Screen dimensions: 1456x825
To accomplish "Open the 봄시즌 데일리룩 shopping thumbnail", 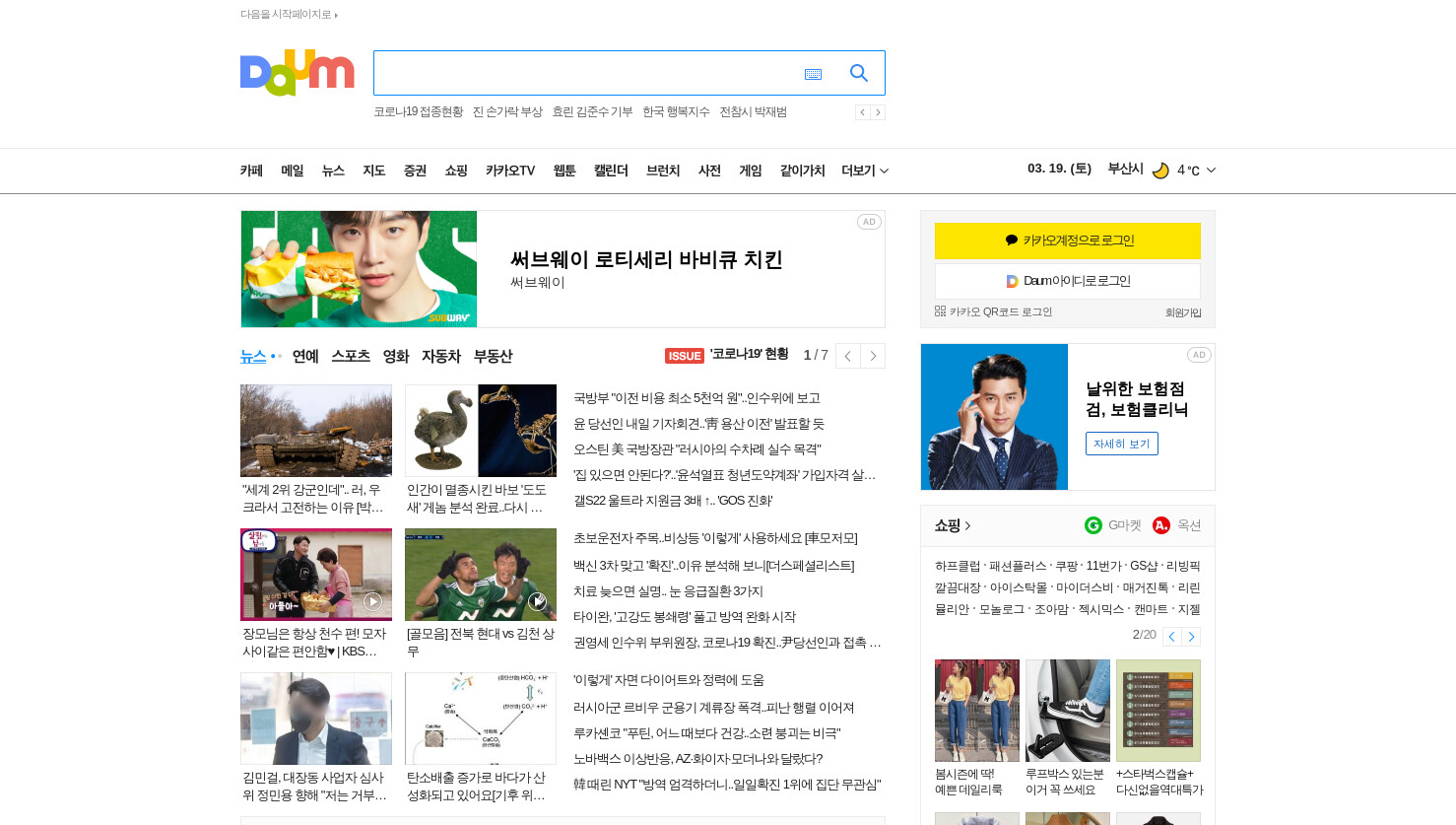I will (x=977, y=711).
